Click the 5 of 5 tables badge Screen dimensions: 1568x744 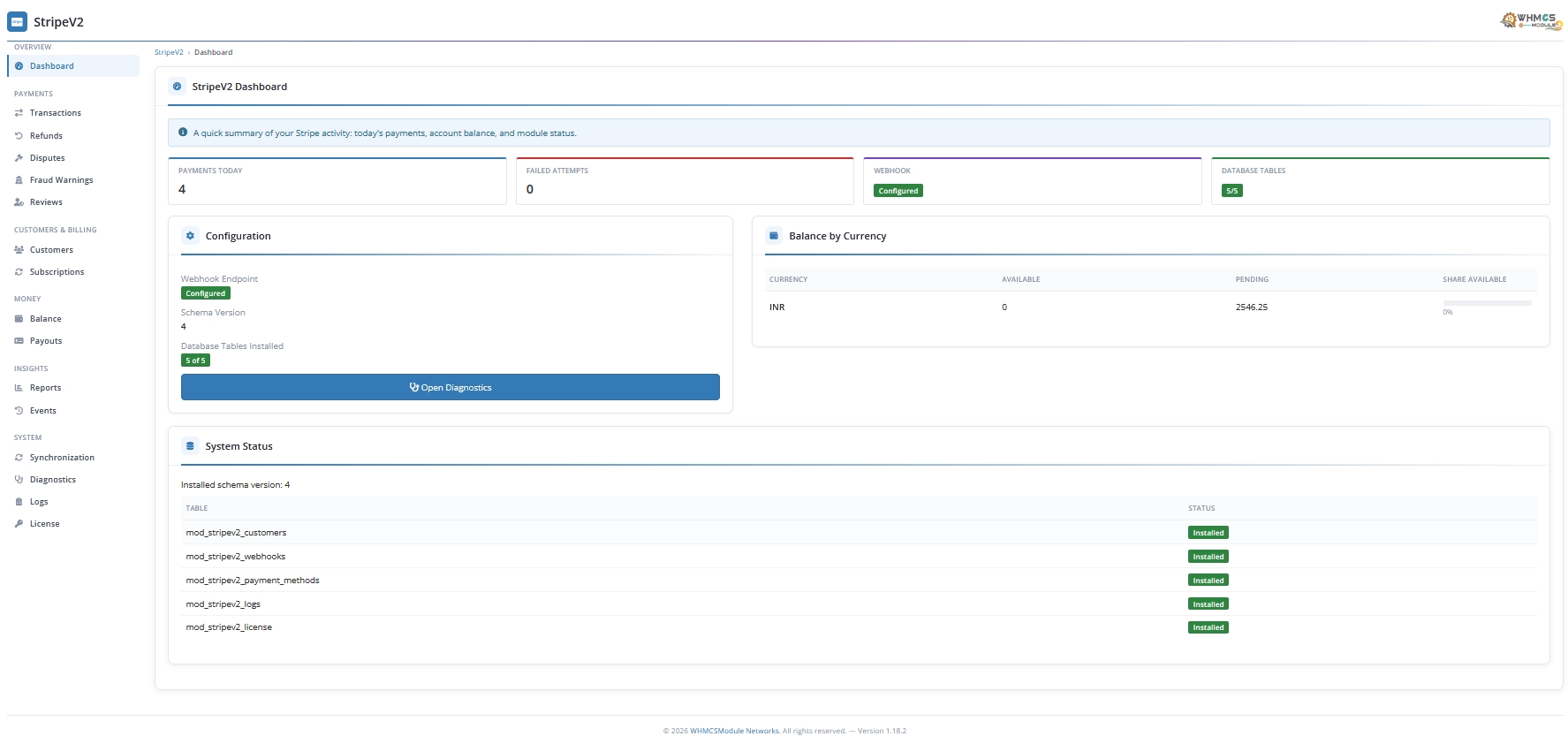coord(195,361)
